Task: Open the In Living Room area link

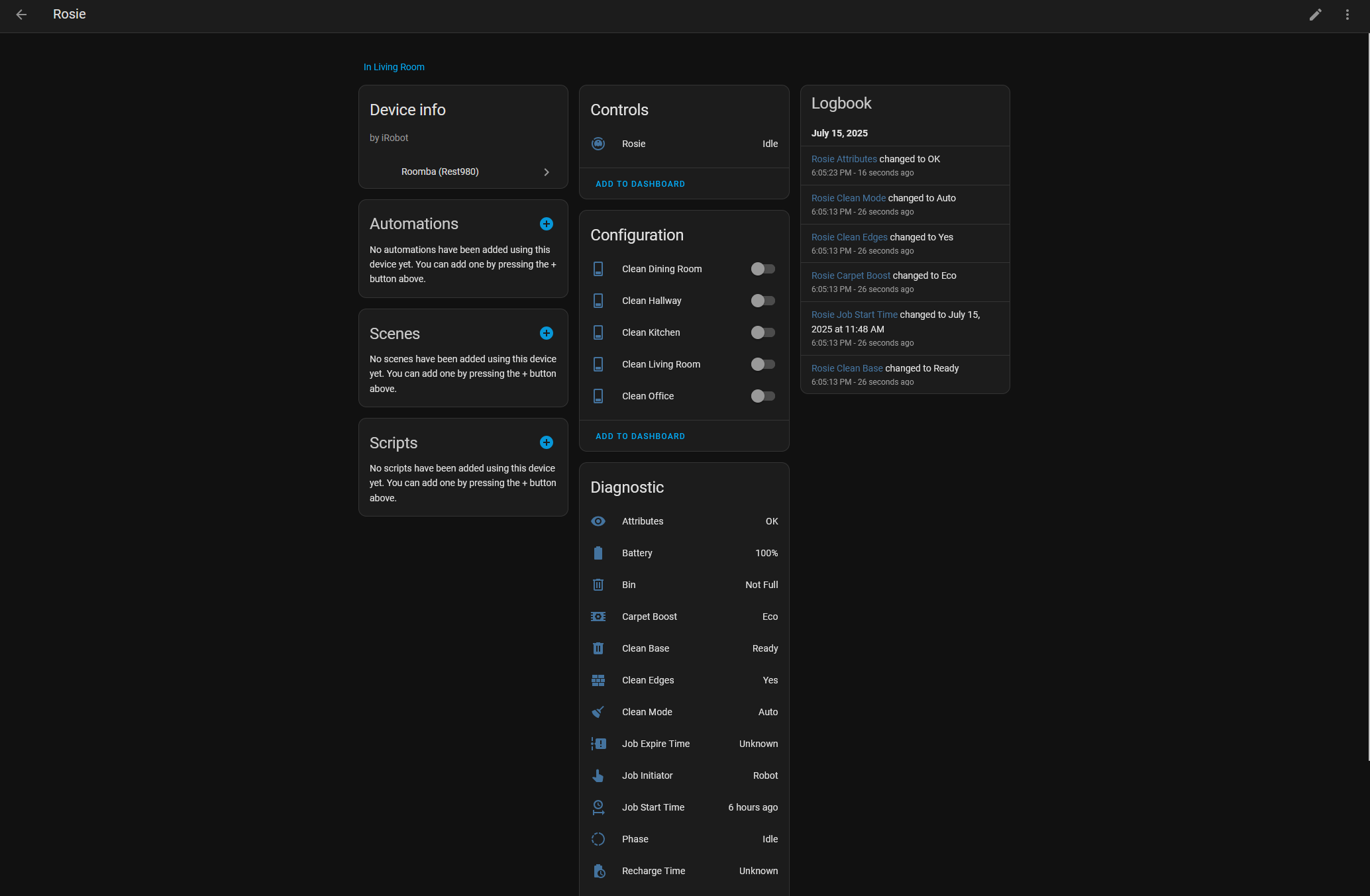Action: point(394,67)
